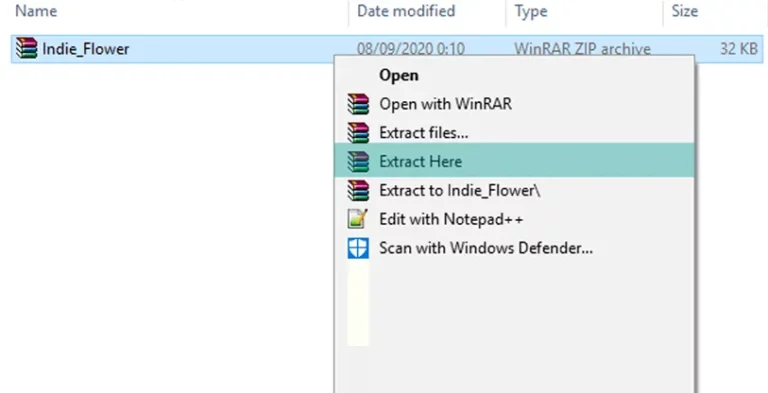Select the Indie_Flower file name

86,49
